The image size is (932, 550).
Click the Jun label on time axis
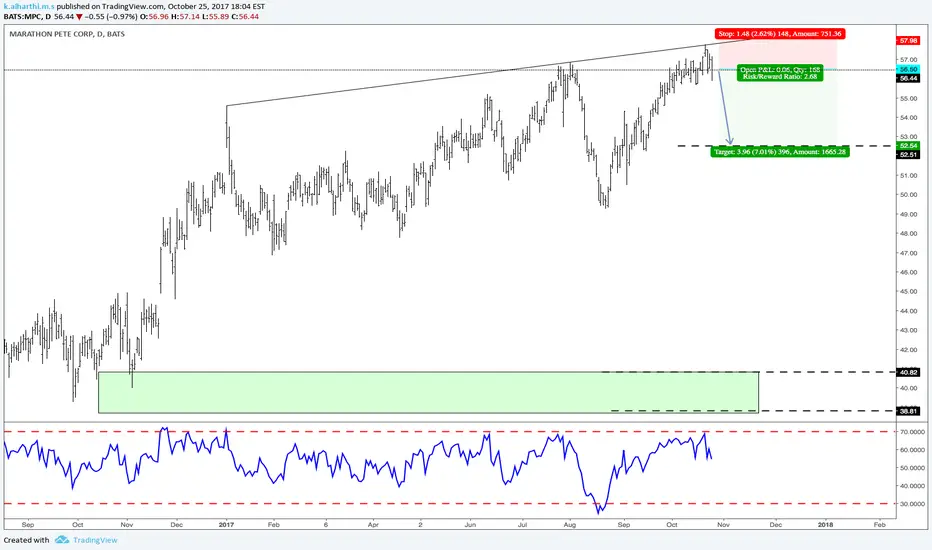[x=470, y=525]
